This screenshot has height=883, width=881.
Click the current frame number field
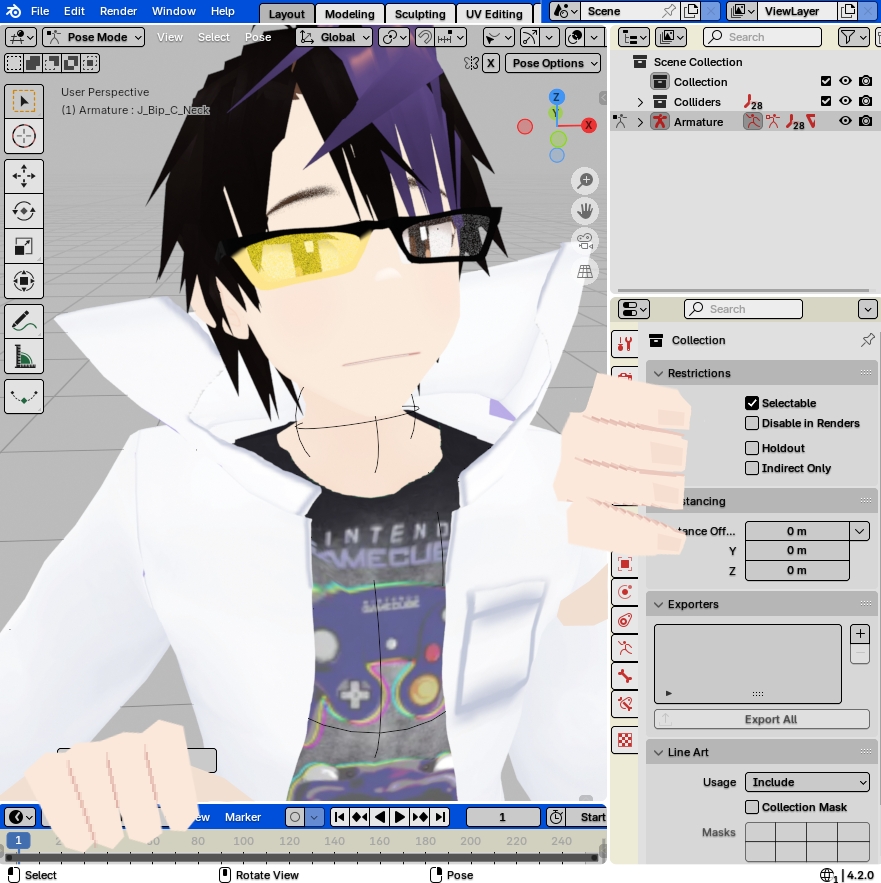pyautogui.click(x=503, y=817)
